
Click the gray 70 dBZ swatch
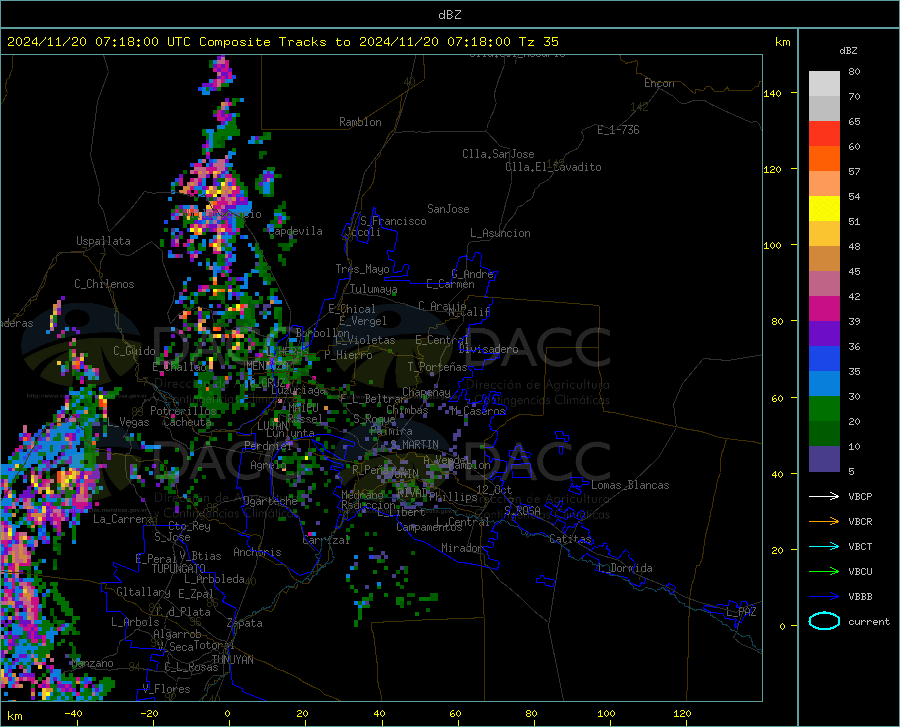pos(824,109)
